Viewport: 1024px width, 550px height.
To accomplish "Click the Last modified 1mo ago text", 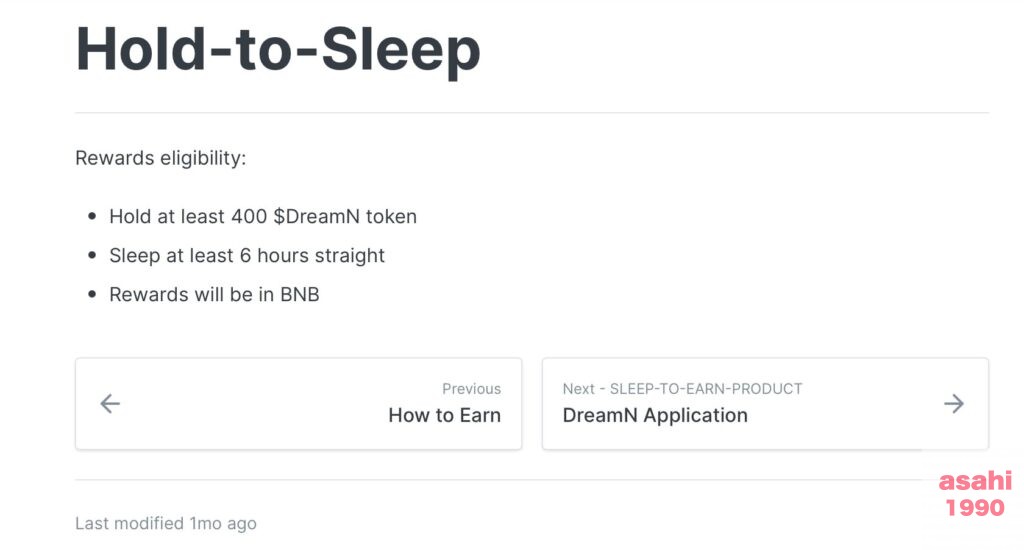I will pyautogui.click(x=166, y=523).
